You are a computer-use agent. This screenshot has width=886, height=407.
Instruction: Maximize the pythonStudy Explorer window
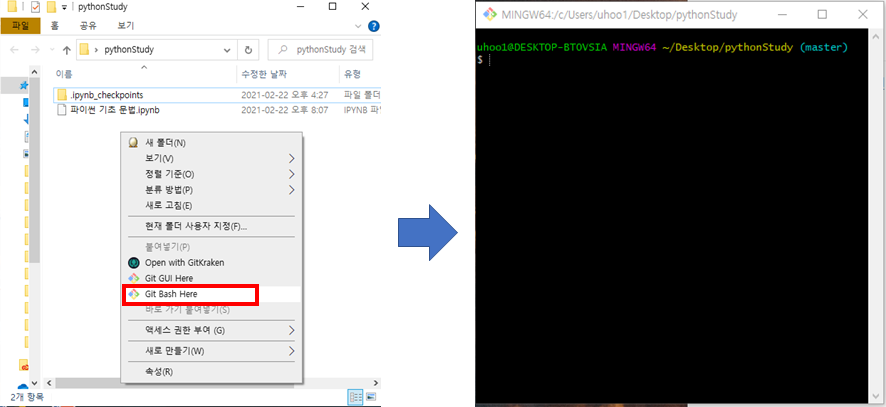pyautogui.click(x=332, y=7)
